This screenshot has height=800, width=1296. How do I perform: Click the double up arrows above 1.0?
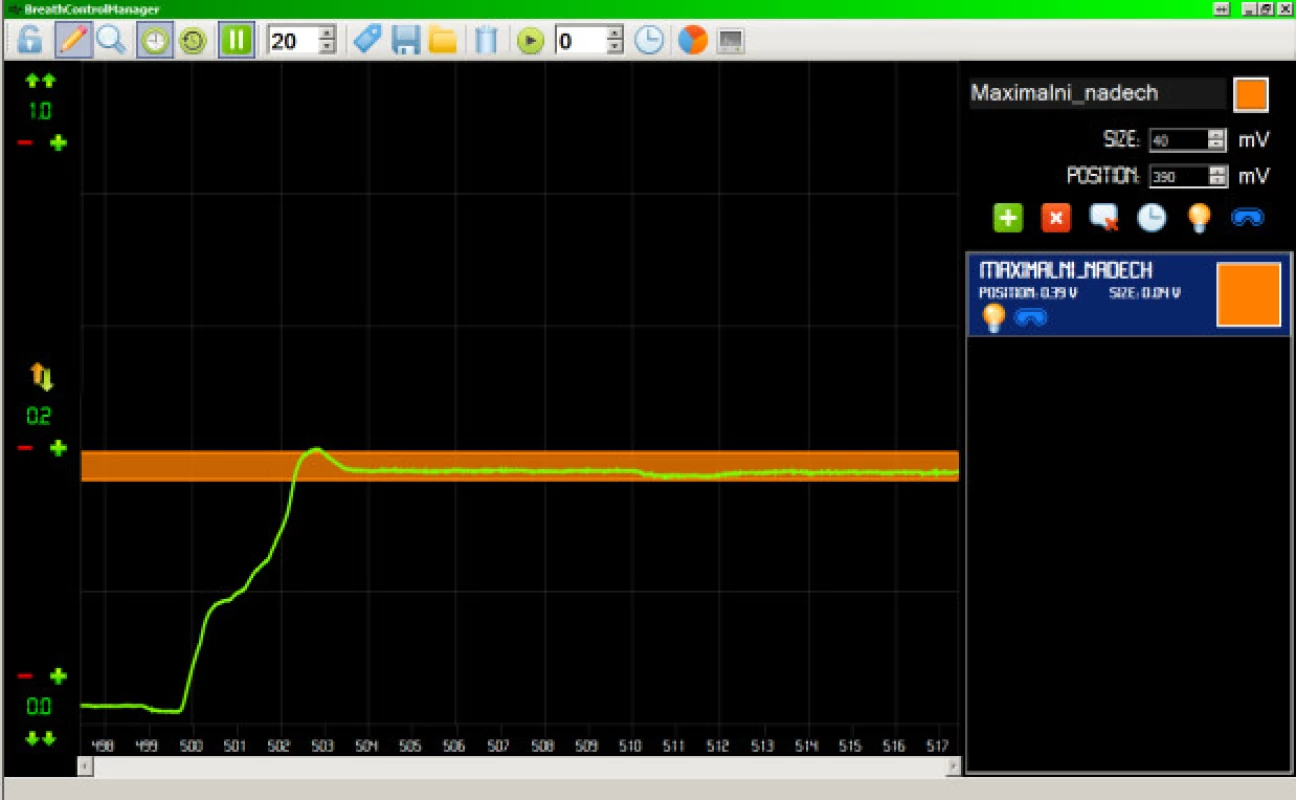pyautogui.click(x=40, y=80)
